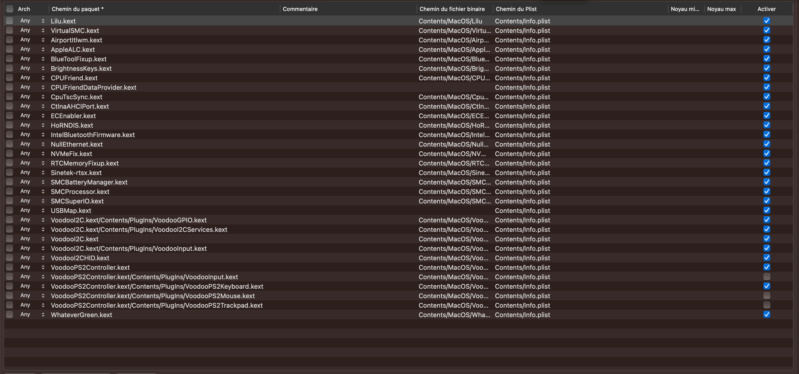Toggle Activer for VoodooPS2Keyboard.kext

pos(766,286)
